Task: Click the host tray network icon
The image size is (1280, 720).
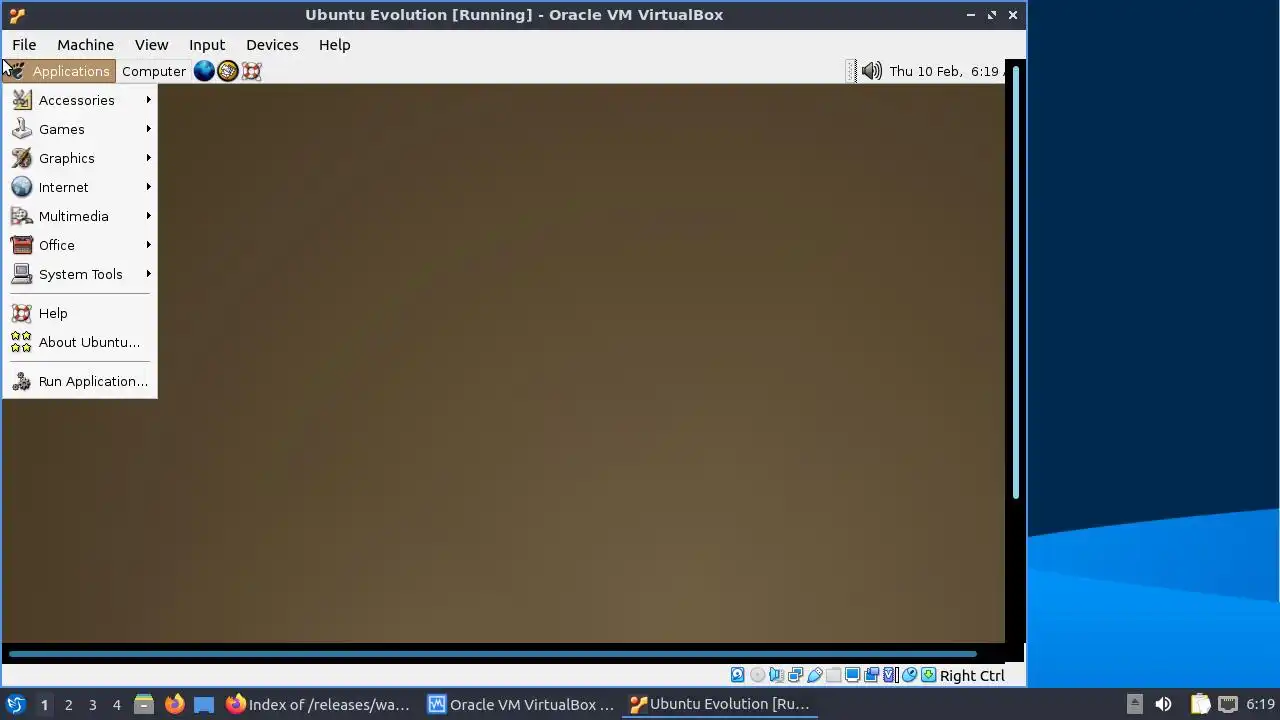Action: 1227,704
